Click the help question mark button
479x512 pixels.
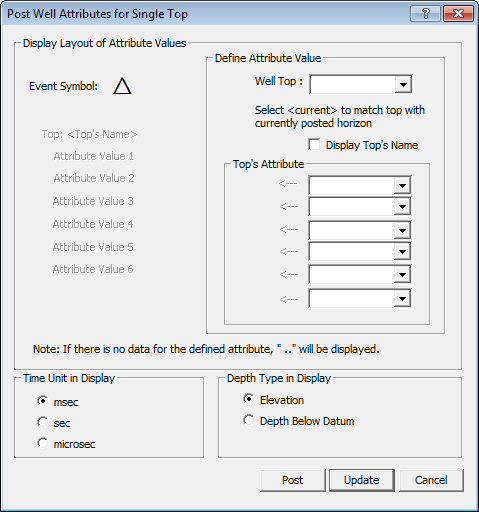pyautogui.click(x=425, y=14)
